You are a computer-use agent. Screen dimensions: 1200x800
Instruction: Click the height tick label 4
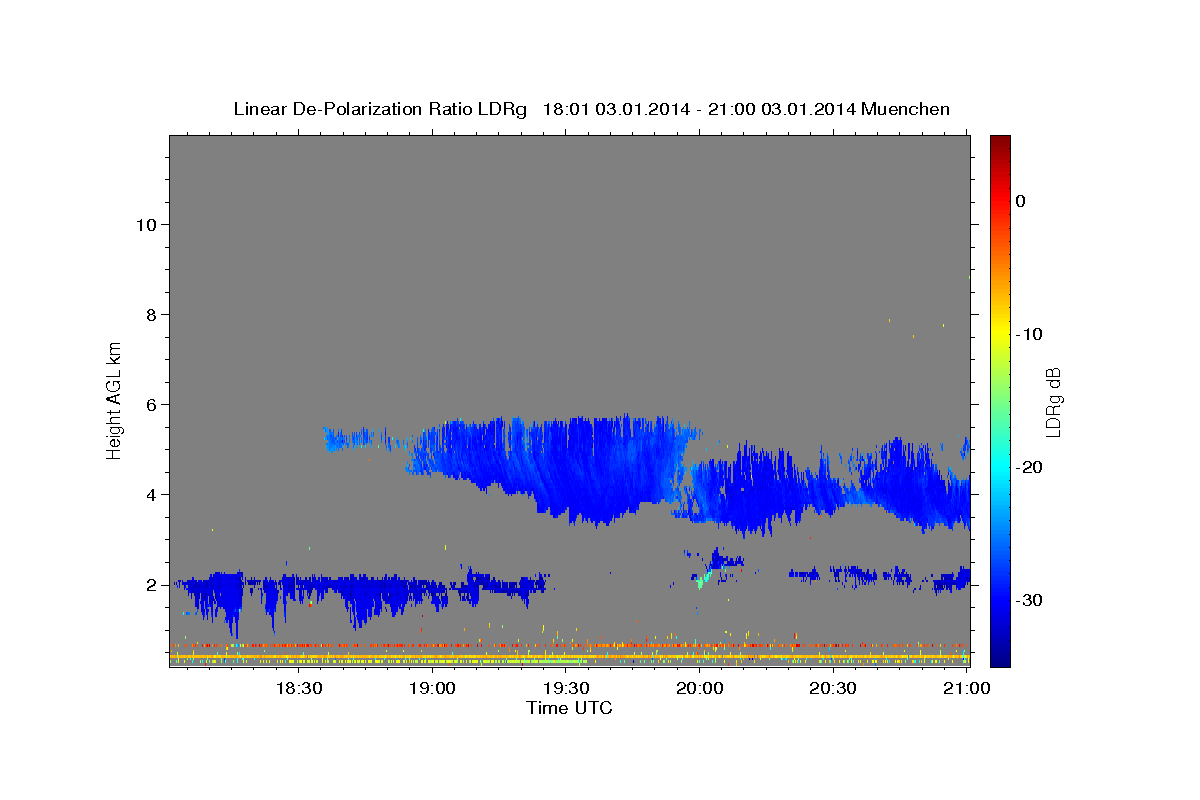click(151, 494)
